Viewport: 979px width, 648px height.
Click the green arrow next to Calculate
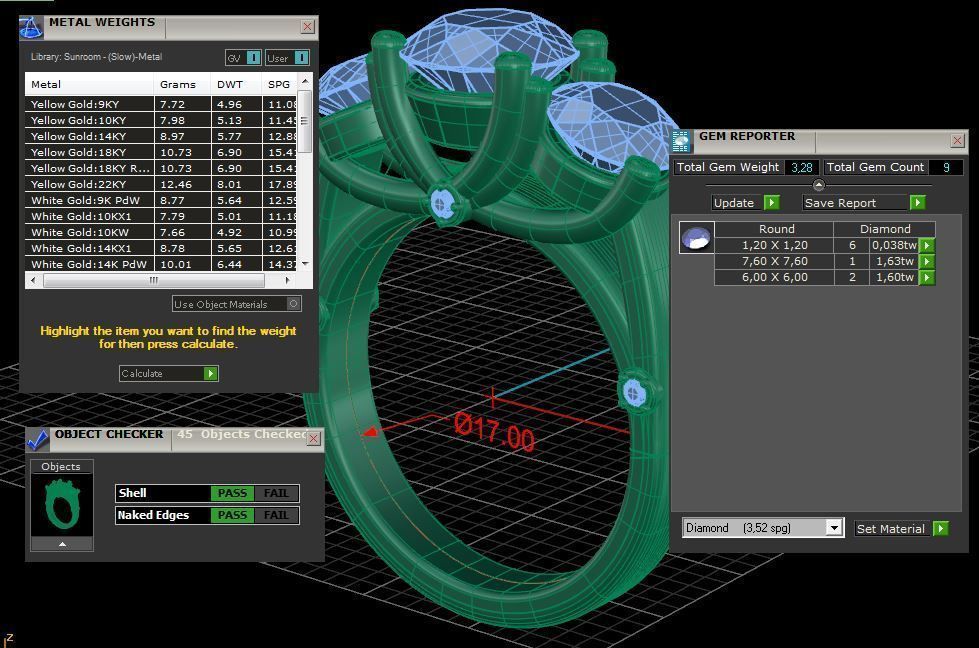[x=211, y=373]
